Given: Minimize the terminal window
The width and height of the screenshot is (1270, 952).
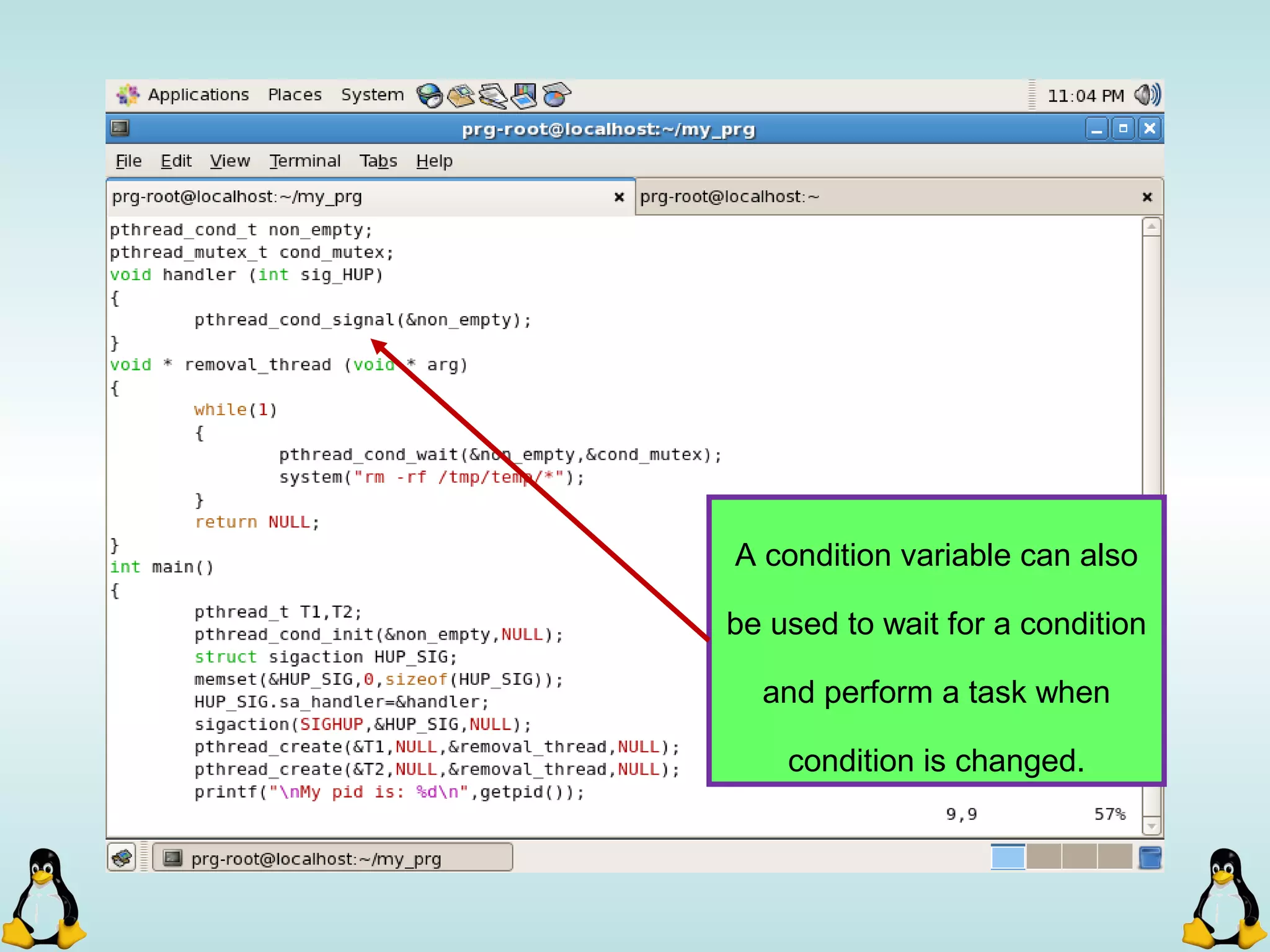Looking at the screenshot, I should pyautogui.click(x=1096, y=129).
